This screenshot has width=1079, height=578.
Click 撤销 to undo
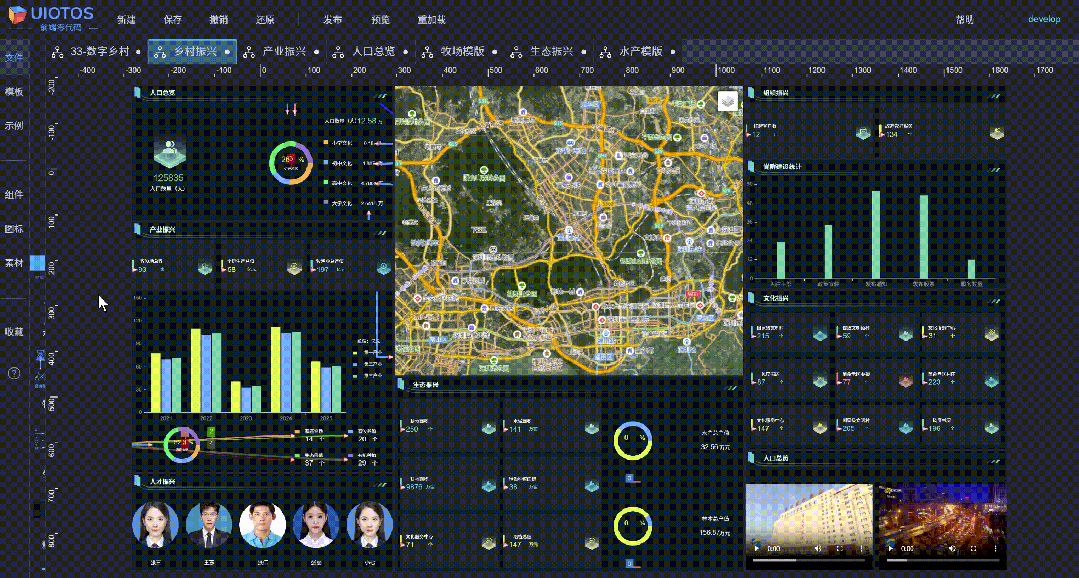coord(220,20)
